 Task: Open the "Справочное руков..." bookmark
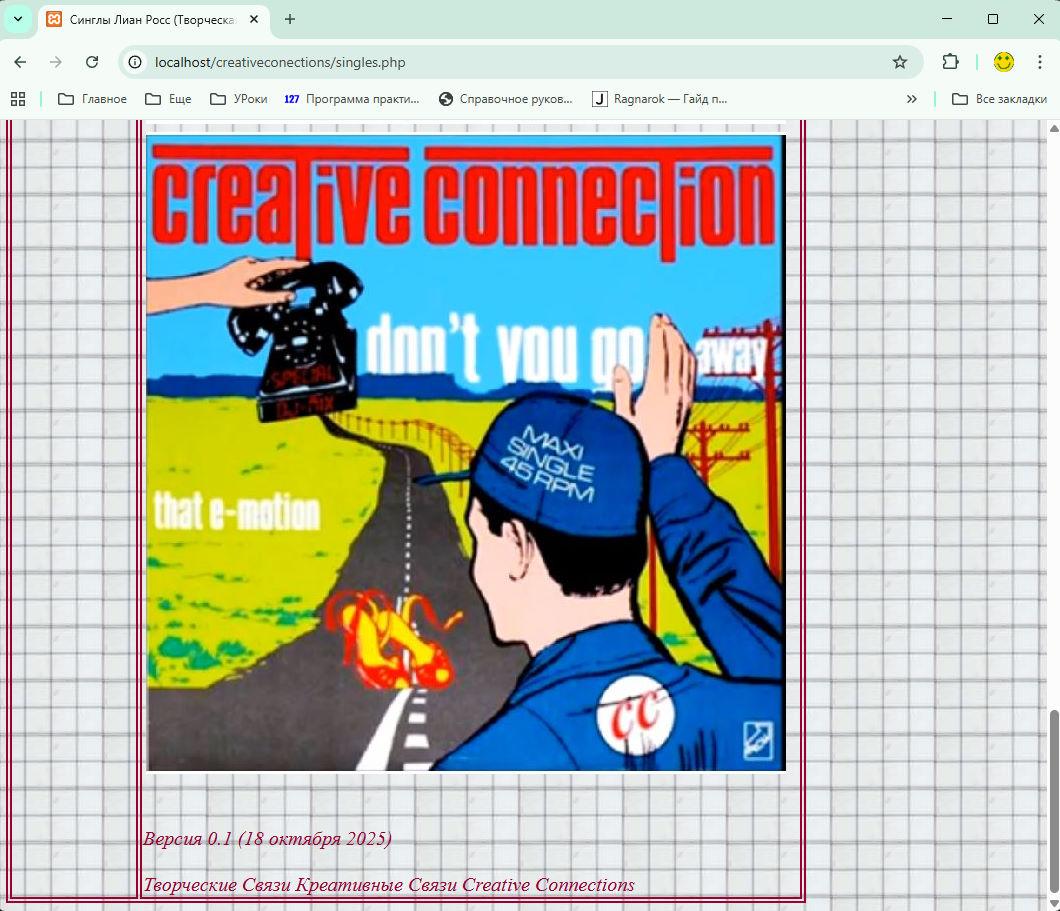(506, 99)
